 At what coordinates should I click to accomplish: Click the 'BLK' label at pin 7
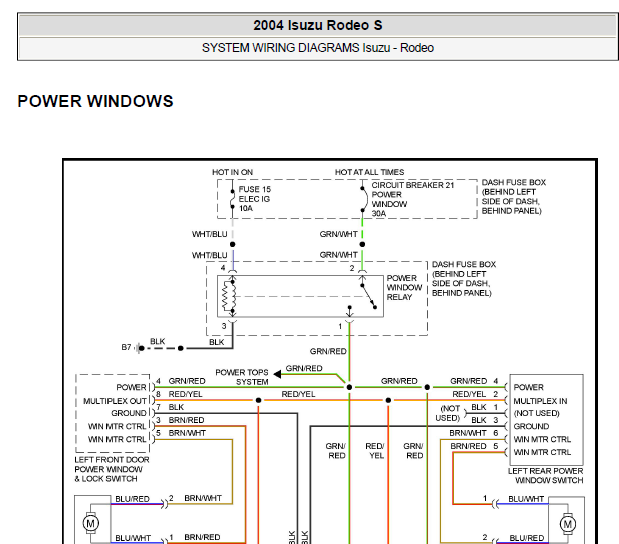coord(176,407)
